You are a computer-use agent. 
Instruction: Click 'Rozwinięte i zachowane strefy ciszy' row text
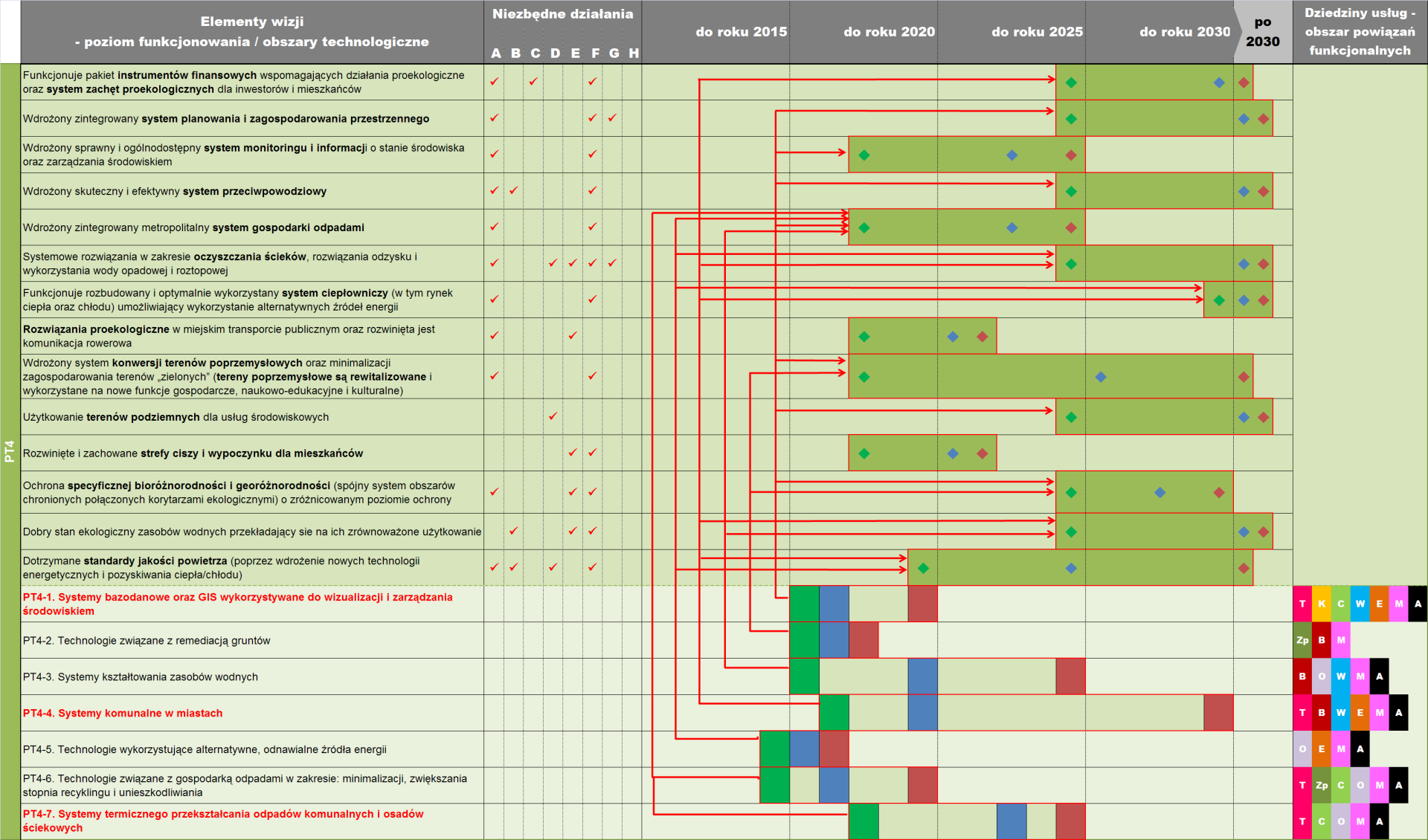click(193, 453)
